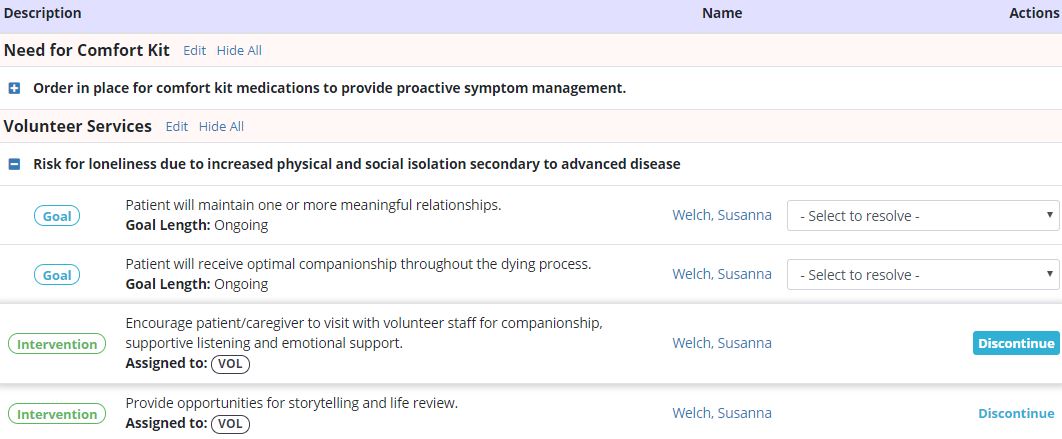Click VOL tag on companionship intervention
Screen dimensions: 1062x439
click(230, 364)
